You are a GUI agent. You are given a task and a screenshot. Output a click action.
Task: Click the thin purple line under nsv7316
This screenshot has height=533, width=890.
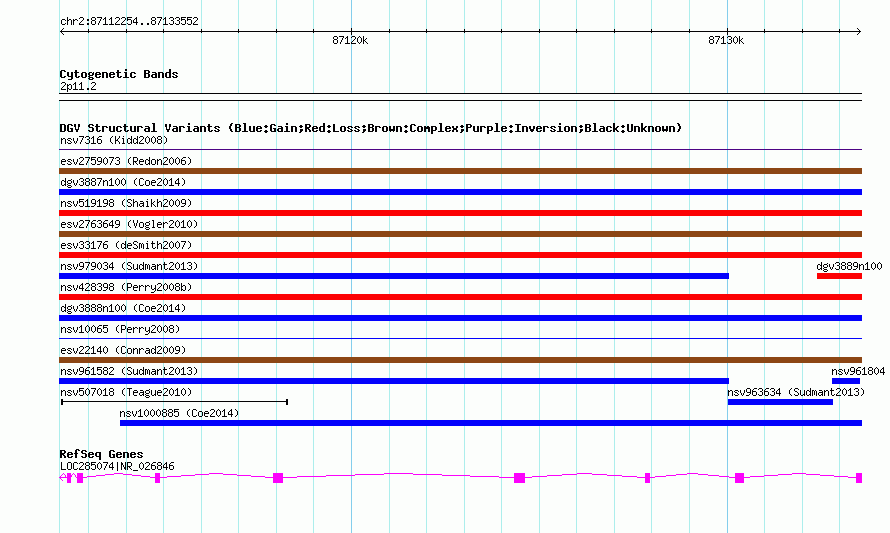(460, 150)
